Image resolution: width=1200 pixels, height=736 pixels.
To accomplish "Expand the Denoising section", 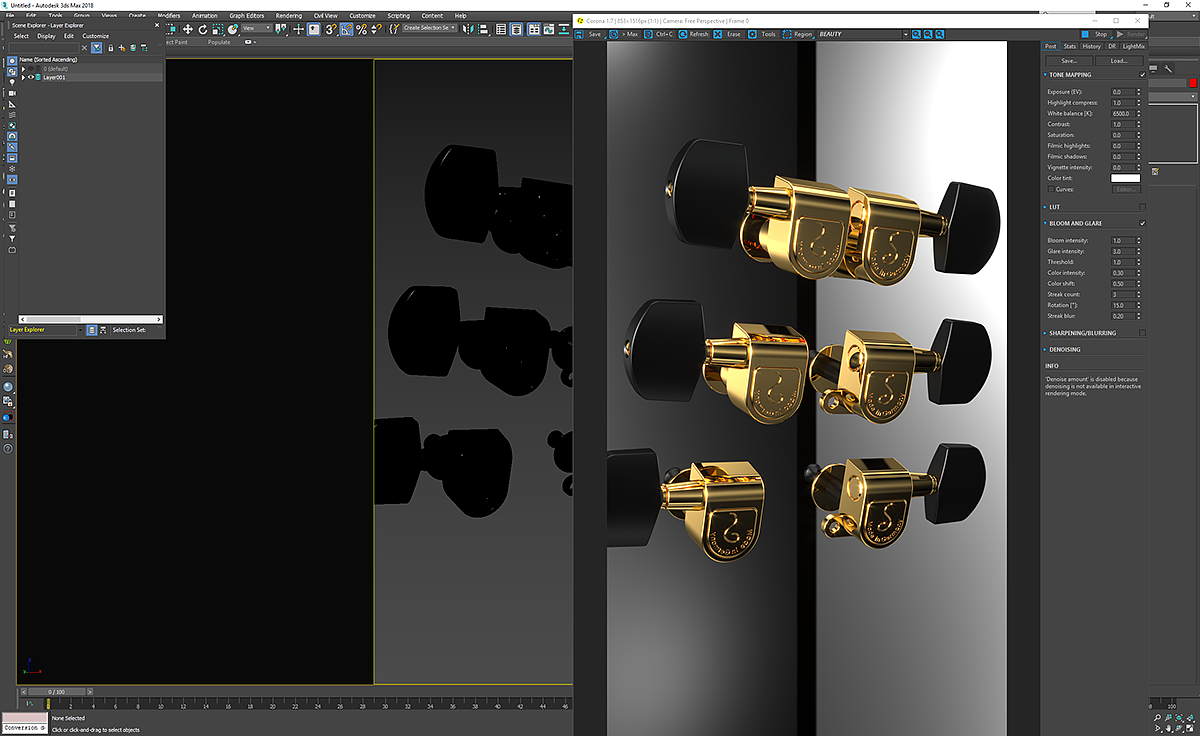I will tap(1045, 349).
